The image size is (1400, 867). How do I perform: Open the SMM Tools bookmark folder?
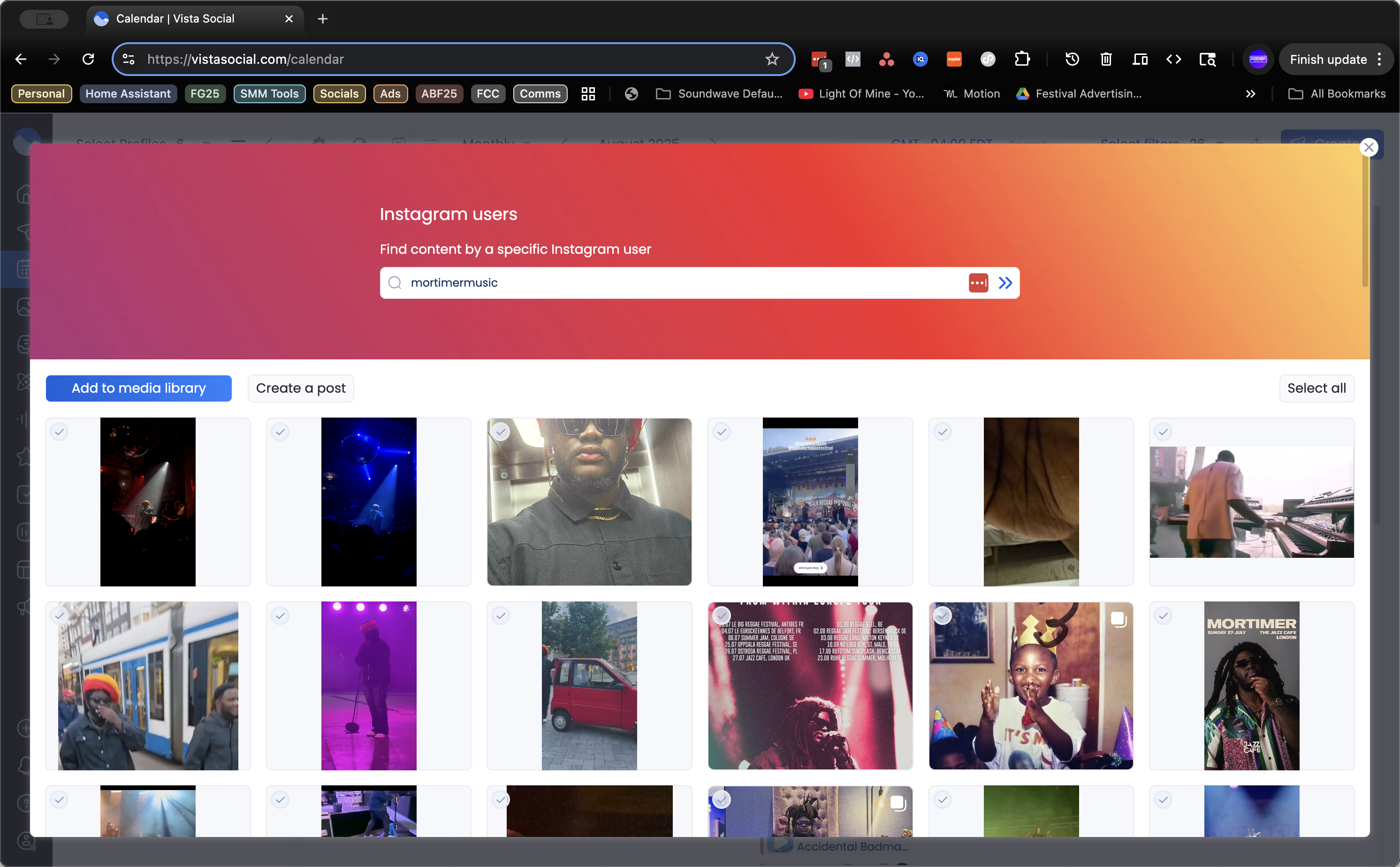269,93
